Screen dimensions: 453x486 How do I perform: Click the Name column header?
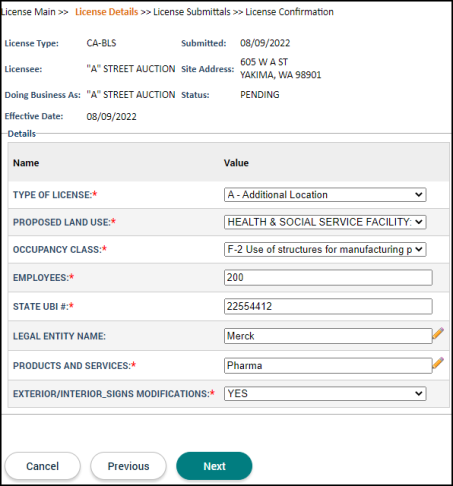[26, 163]
